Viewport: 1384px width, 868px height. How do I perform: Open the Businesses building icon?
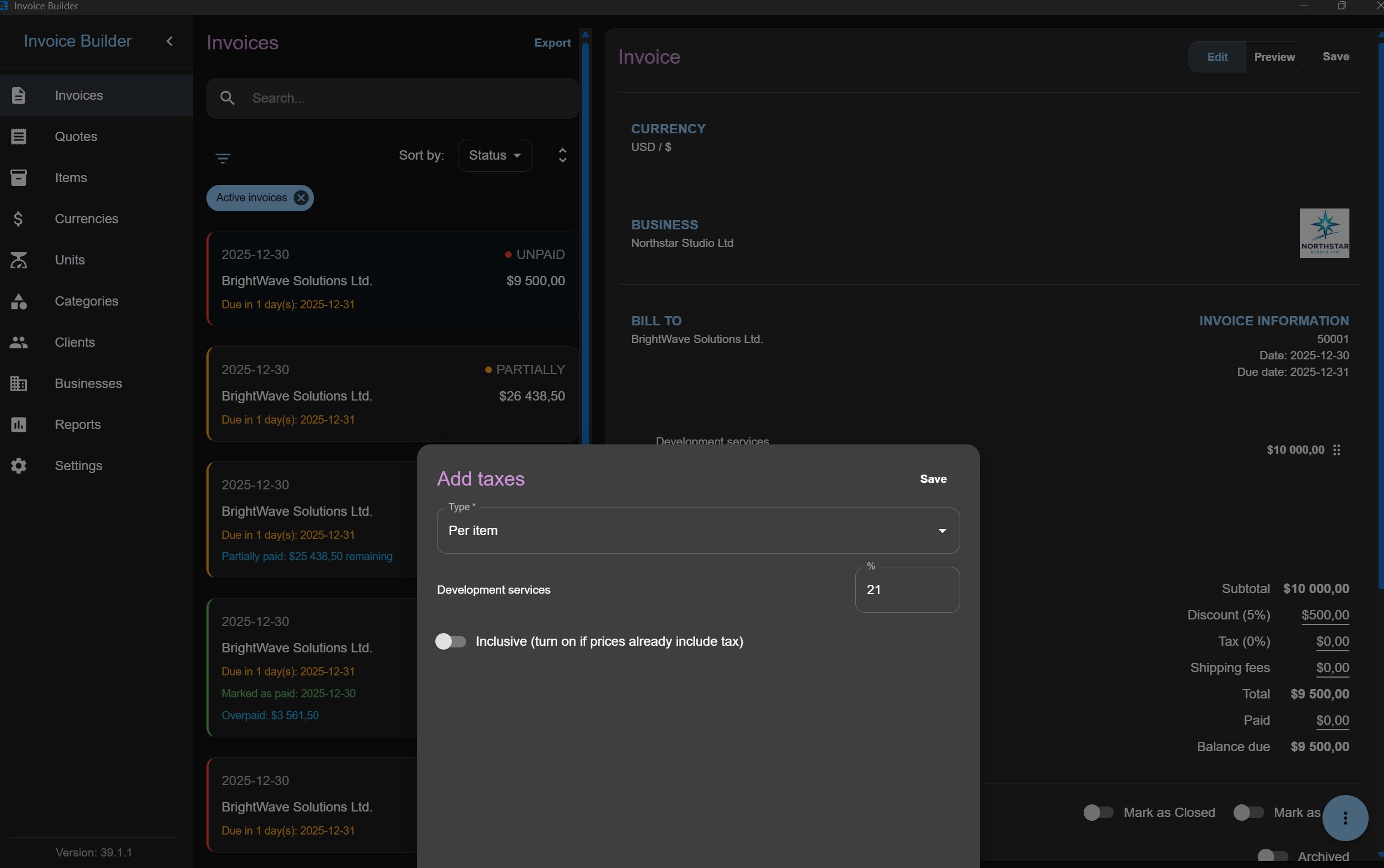18,384
